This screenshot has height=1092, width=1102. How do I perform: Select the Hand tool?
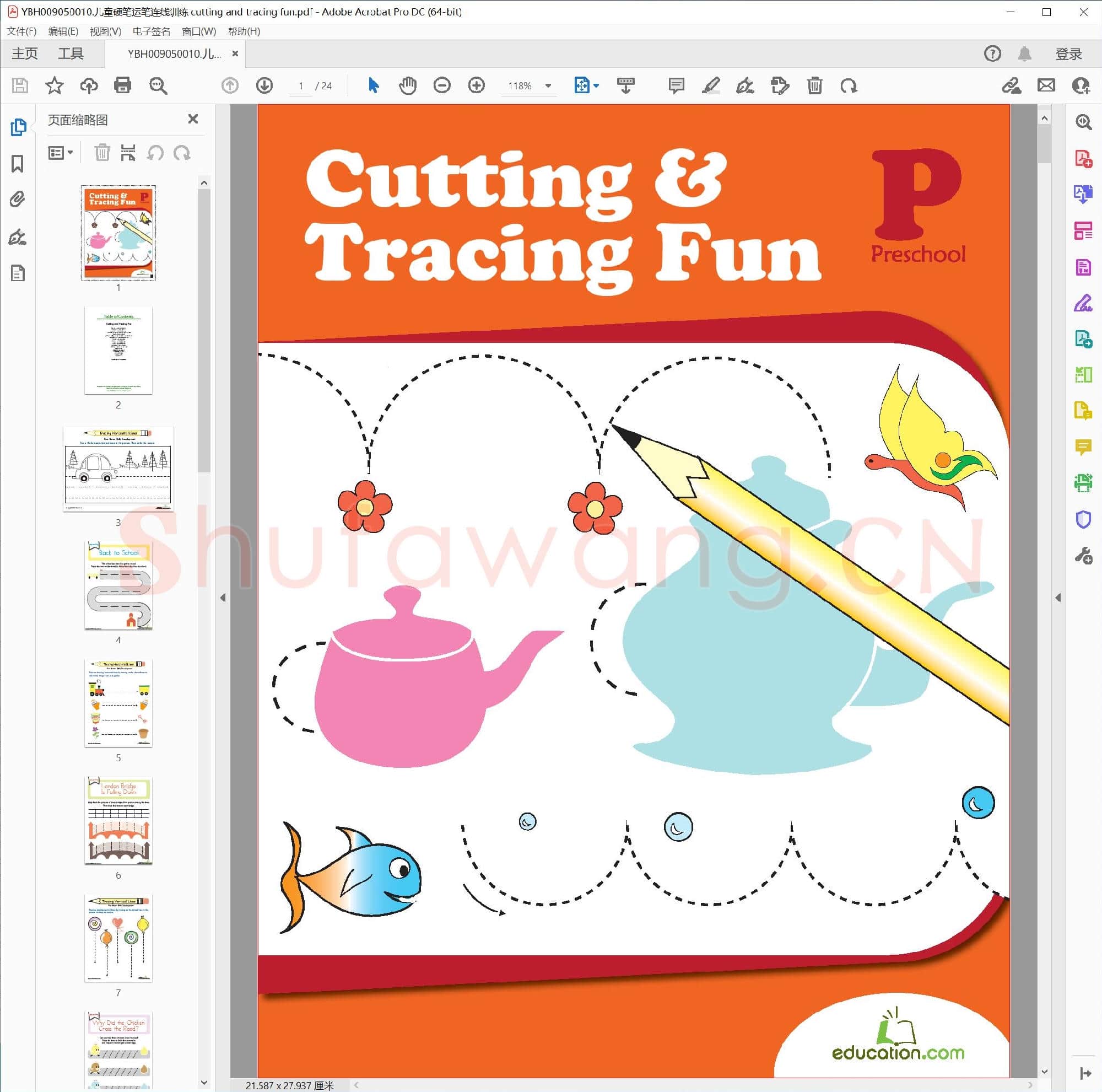point(407,85)
